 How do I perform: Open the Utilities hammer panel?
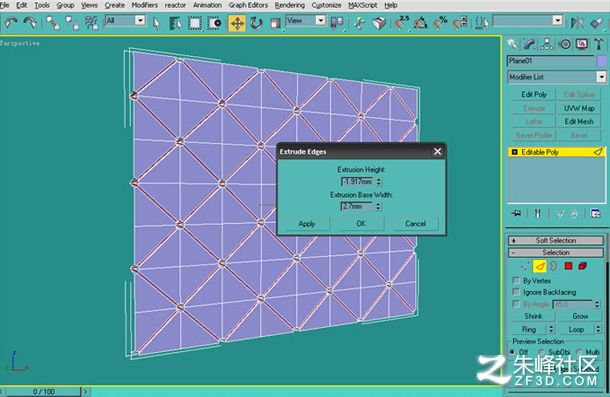tap(598, 44)
